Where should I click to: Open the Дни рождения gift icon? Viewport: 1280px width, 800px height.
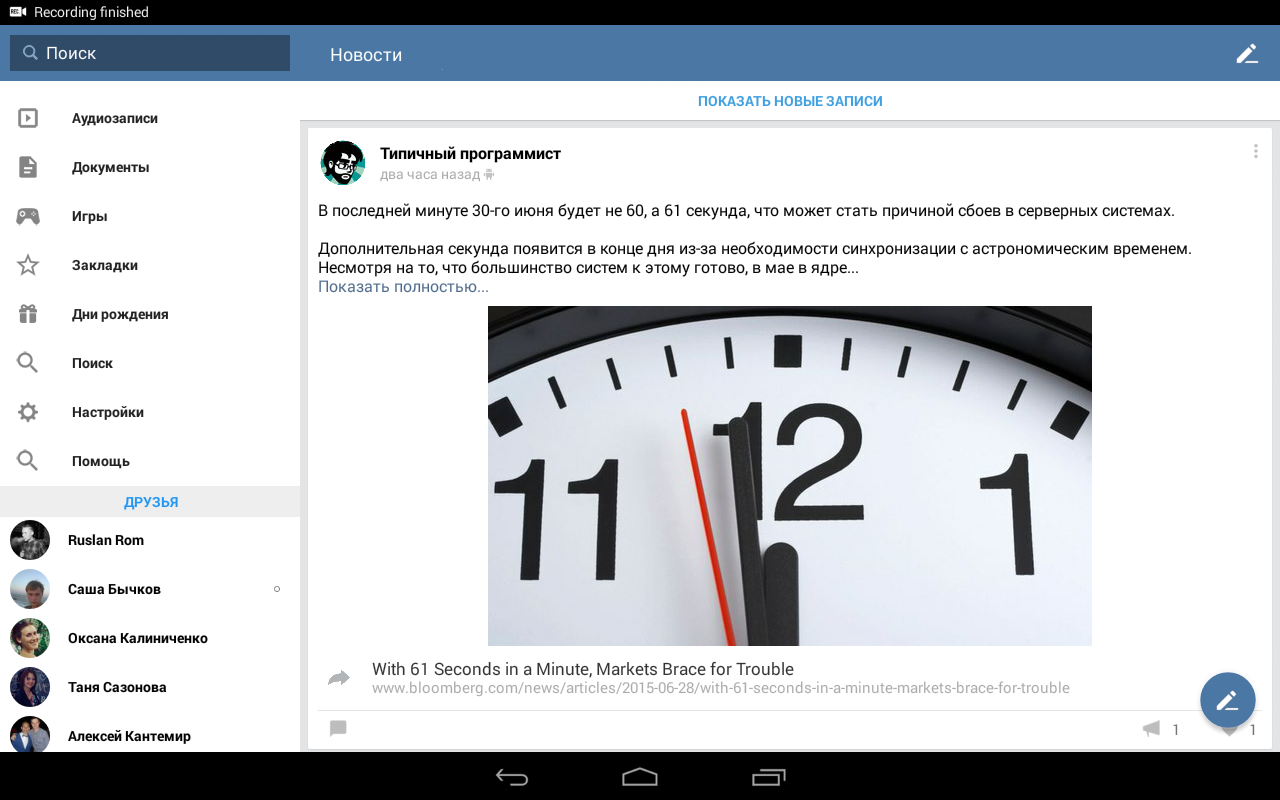[28, 314]
